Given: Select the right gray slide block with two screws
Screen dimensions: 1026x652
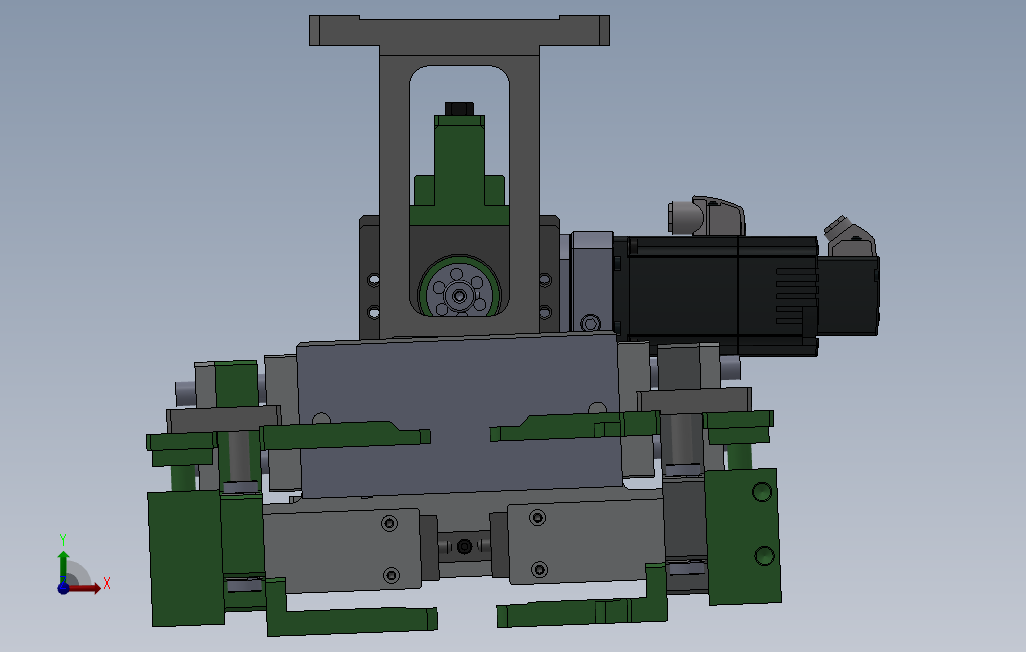Looking at the screenshot, I should (x=586, y=540).
